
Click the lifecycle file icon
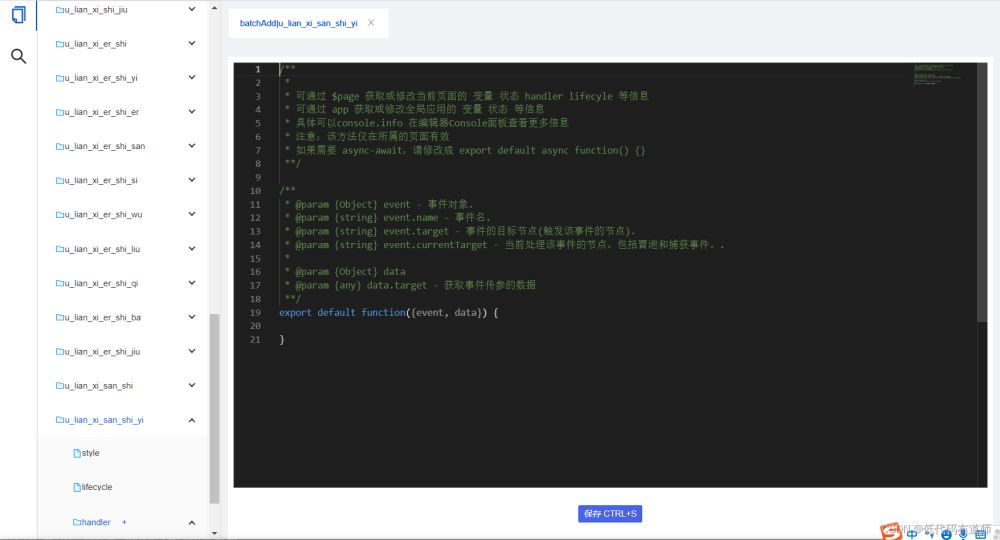(77, 487)
